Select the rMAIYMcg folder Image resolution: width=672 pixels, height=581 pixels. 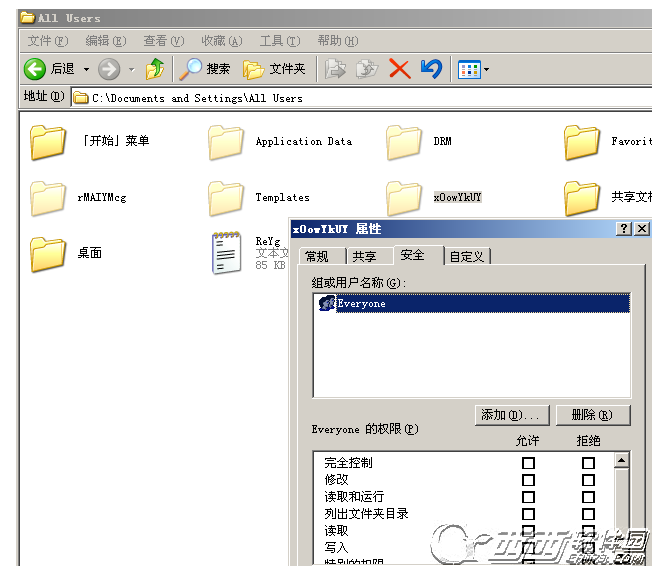point(48,198)
